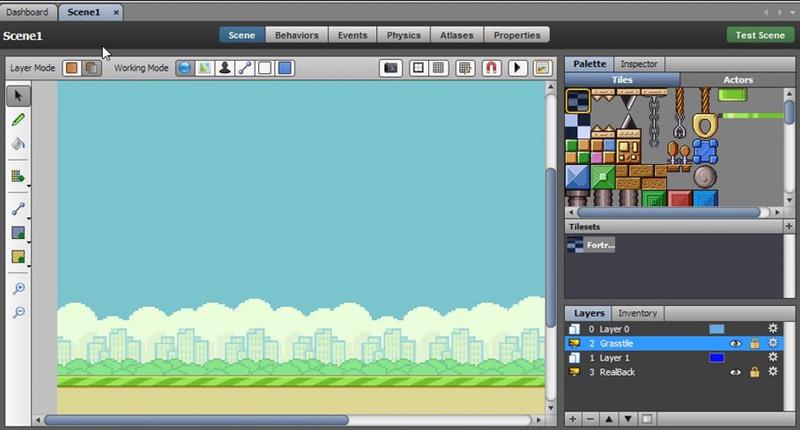This screenshot has width=800, height=430.
Task: Expand the tile grid tool dropdown
Action: click(x=29, y=184)
